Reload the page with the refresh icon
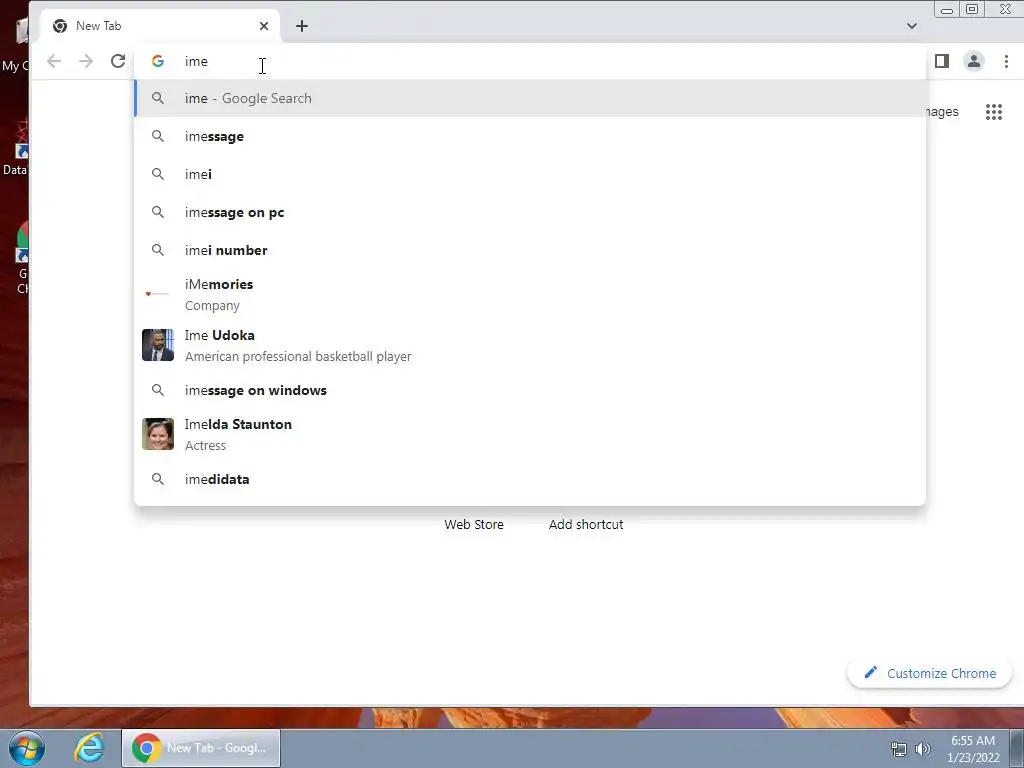The width and height of the screenshot is (1024, 768). (118, 61)
